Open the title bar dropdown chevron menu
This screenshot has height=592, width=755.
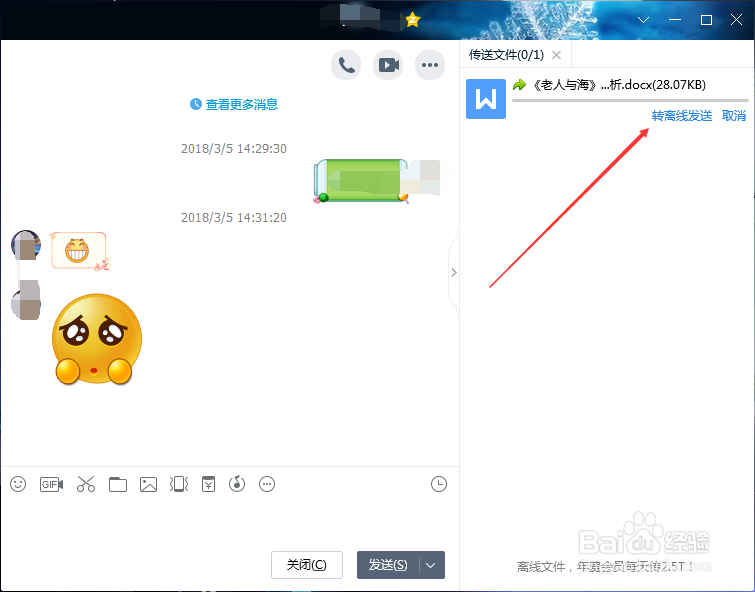(x=643, y=20)
